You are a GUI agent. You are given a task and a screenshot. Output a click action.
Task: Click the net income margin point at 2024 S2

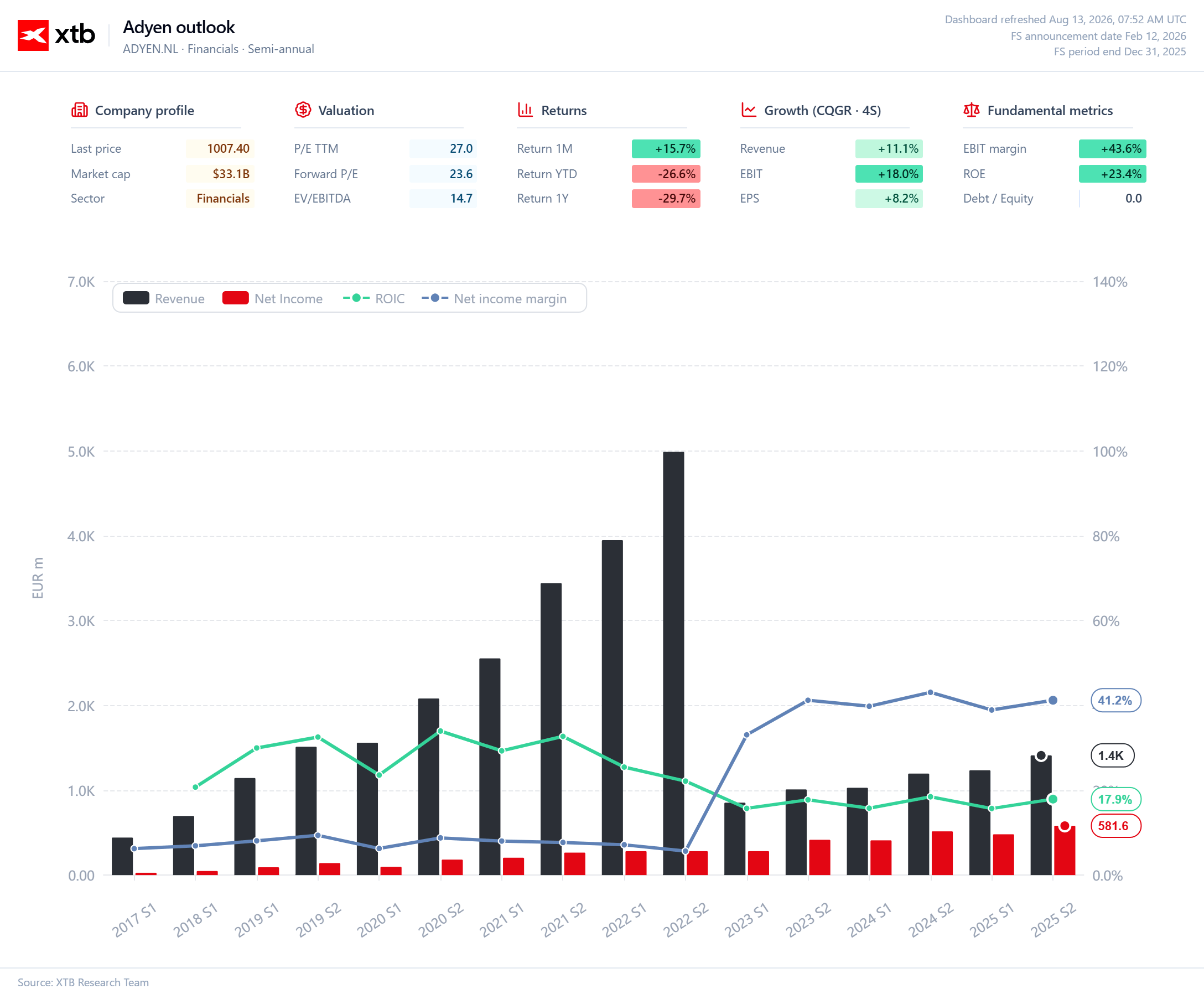coord(930,693)
